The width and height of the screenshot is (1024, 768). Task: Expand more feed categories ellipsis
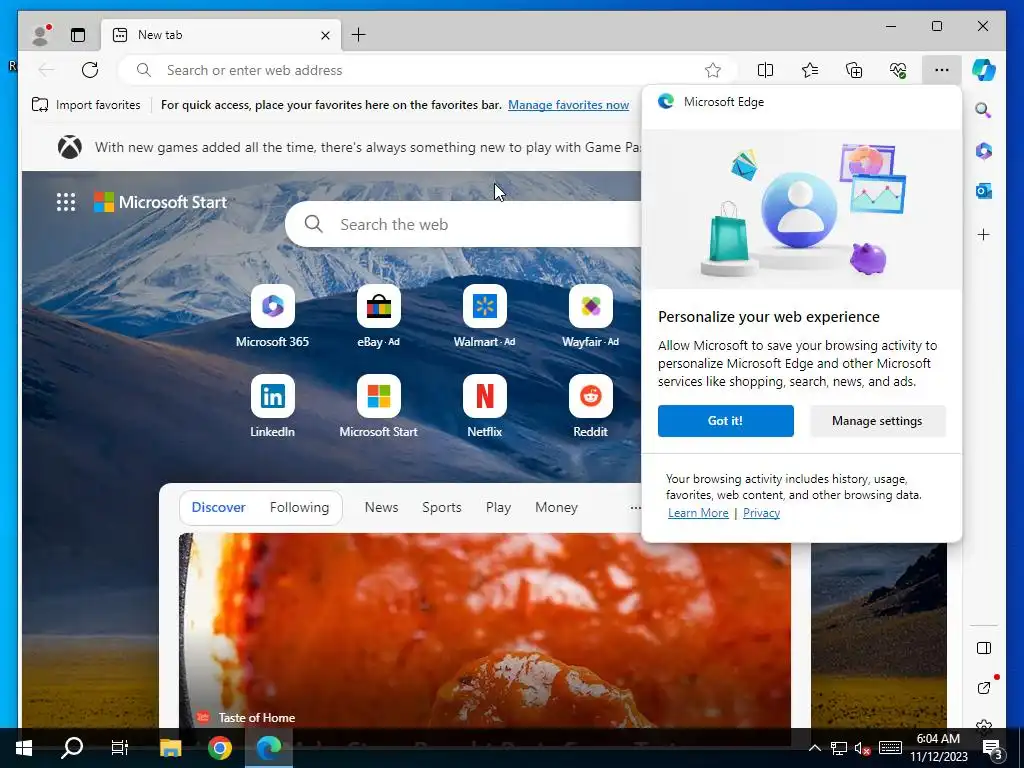coord(635,507)
